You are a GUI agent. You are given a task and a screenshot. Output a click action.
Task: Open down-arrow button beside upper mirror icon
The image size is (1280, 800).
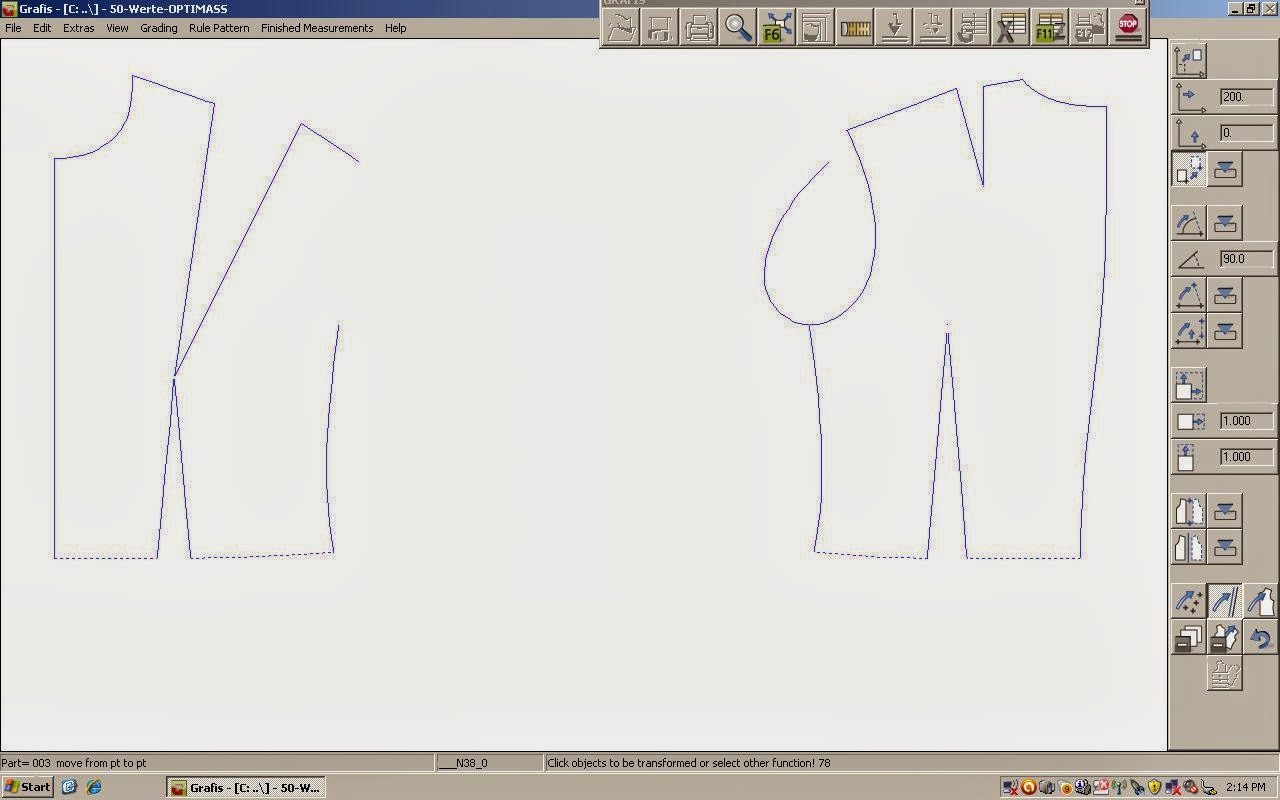click(x=1225, y=511)
